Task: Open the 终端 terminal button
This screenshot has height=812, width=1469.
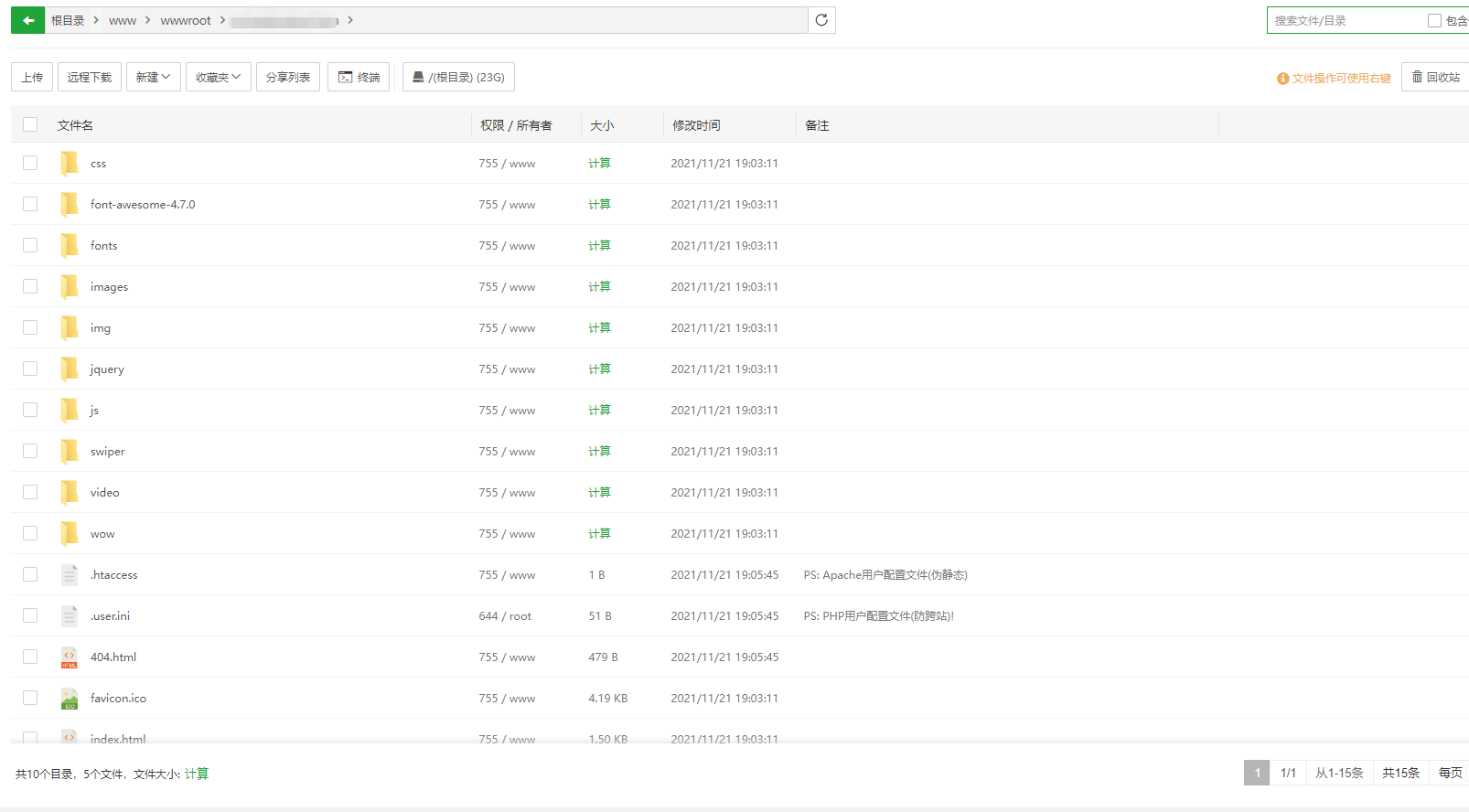Action: pos(359,77)
